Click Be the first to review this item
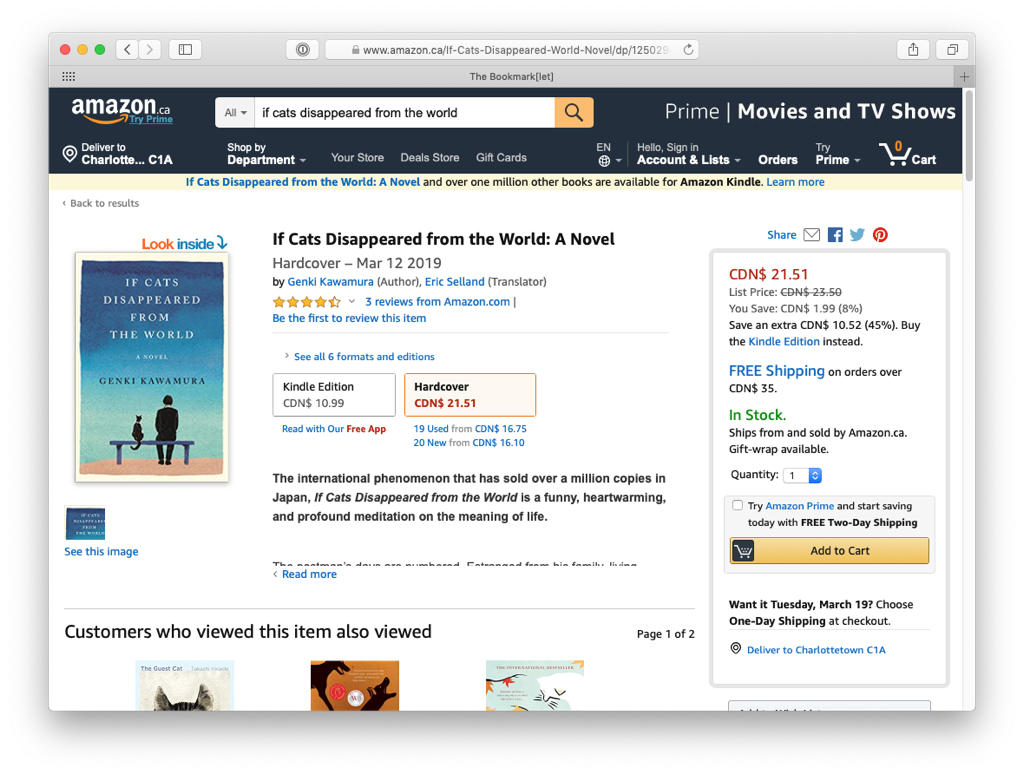 tap(349, 318)
